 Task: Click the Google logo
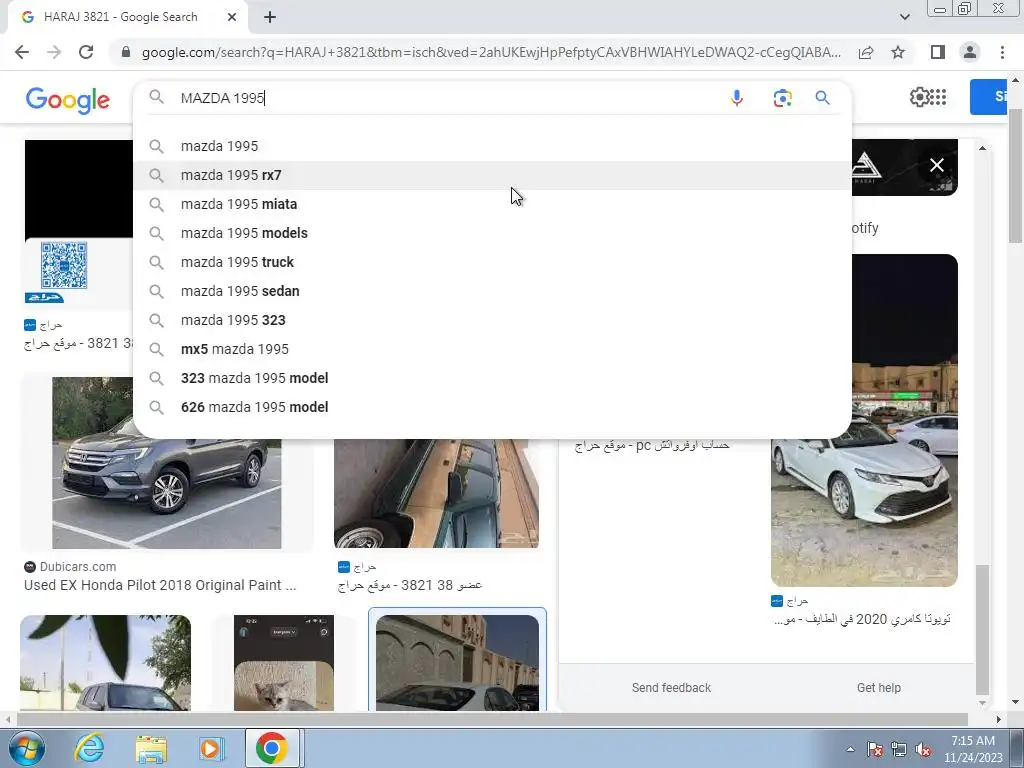click(x=68, y=100)
